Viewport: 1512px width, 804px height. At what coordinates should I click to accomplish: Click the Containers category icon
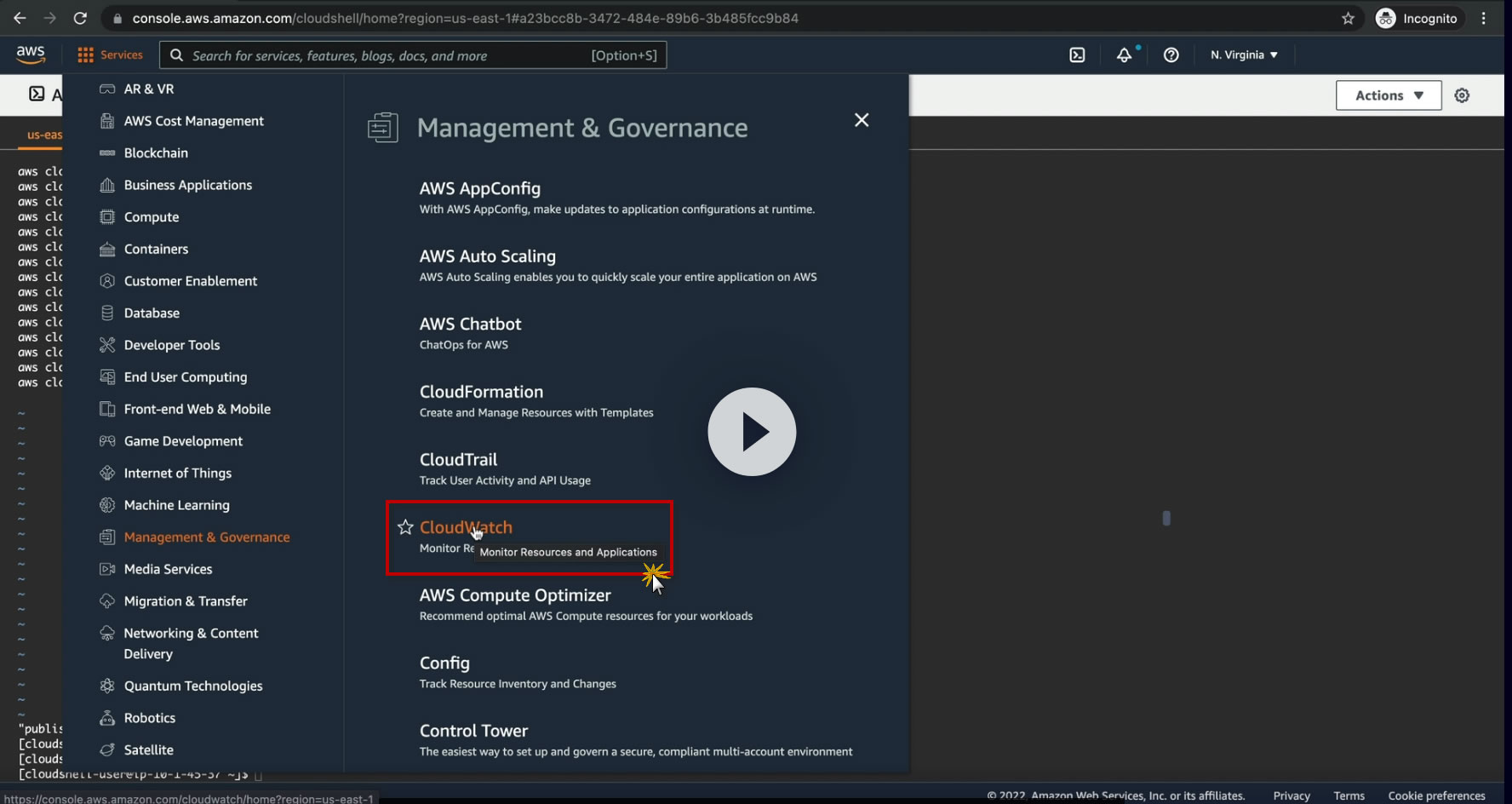[x=107, y=250]
